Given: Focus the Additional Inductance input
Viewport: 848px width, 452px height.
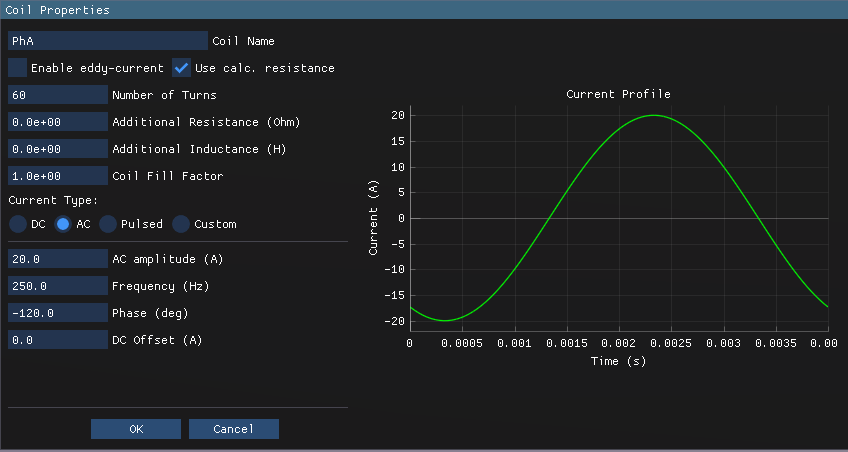Looking at the screenshot, I should [x=57, y=149].
